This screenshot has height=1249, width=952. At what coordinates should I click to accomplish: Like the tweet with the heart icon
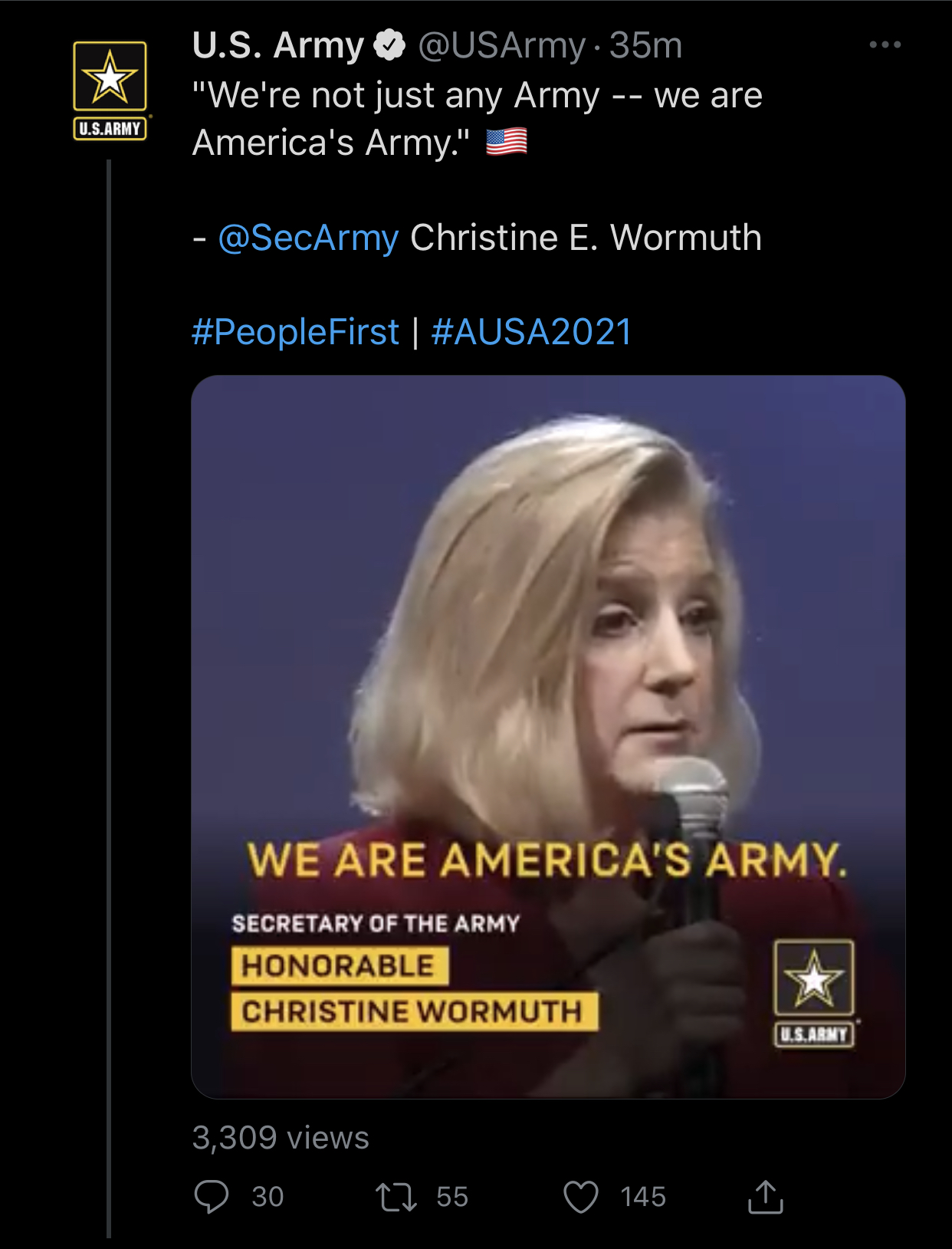(580, 1197)
